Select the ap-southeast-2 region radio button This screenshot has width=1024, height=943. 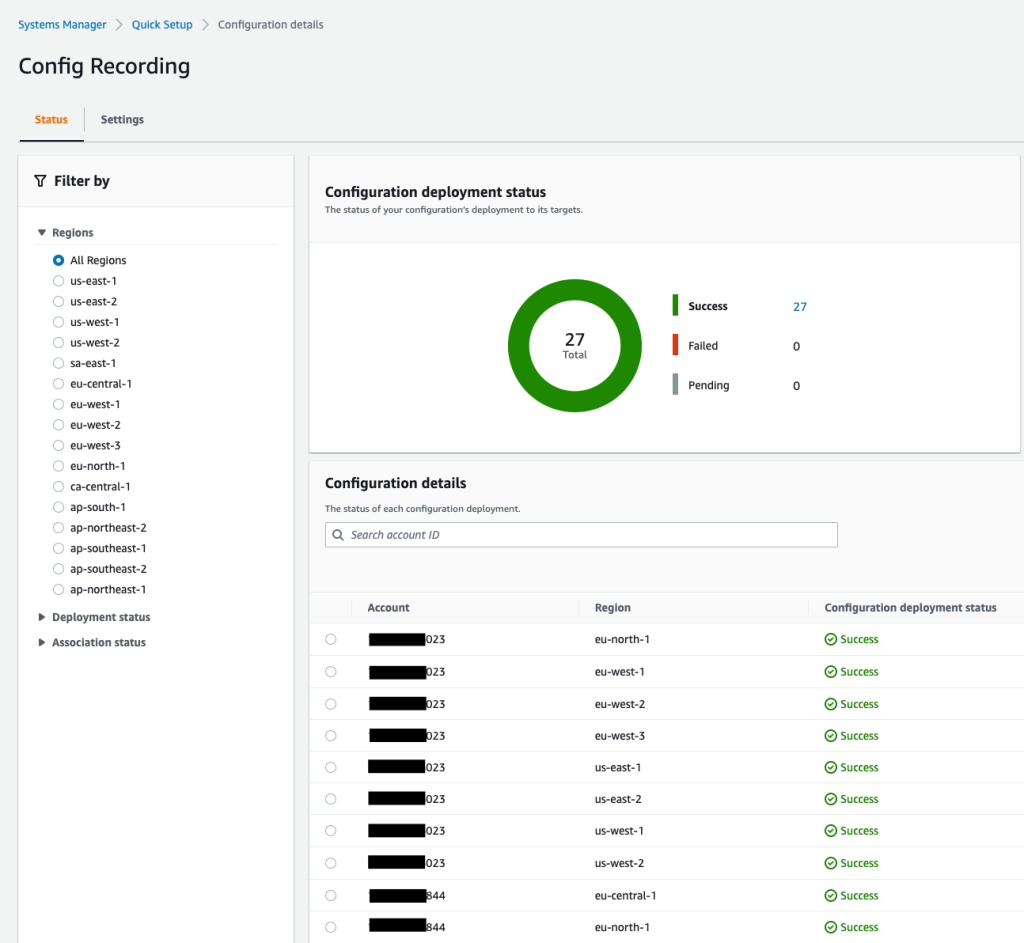(x=58, y=569)
